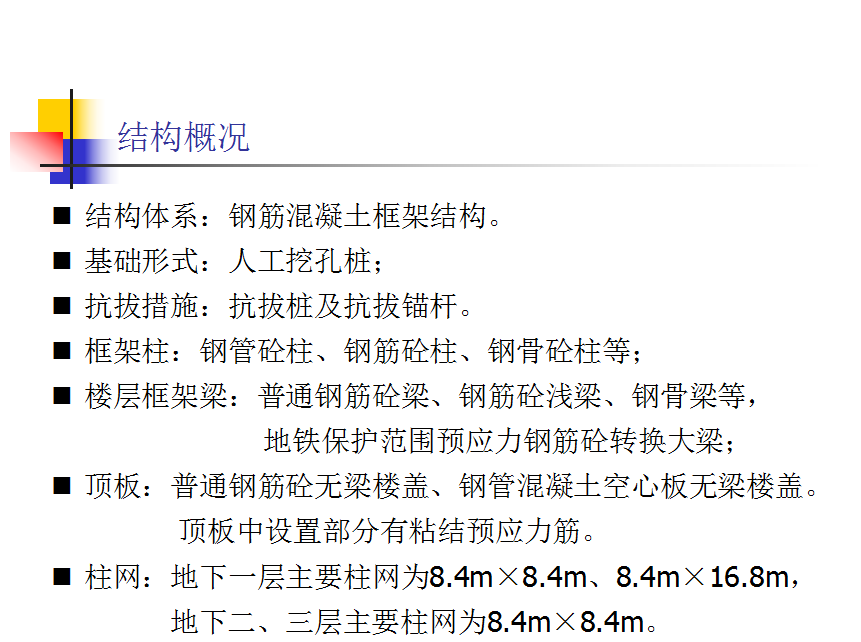Image resolution: width=861 pixels, height=642 pixels.
Task: Click the line 框架柱：钢管砼柱、钢筋砼柱、钢骨砼柱等；
Action: (x=363, y=351)
